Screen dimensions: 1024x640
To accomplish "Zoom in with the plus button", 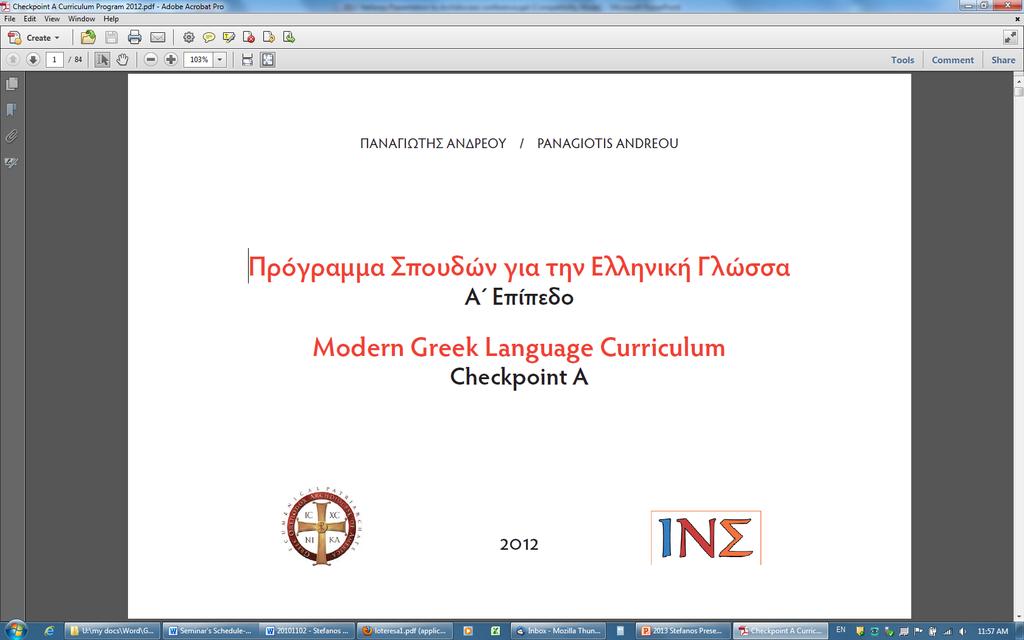I will [x=170, y=59].
